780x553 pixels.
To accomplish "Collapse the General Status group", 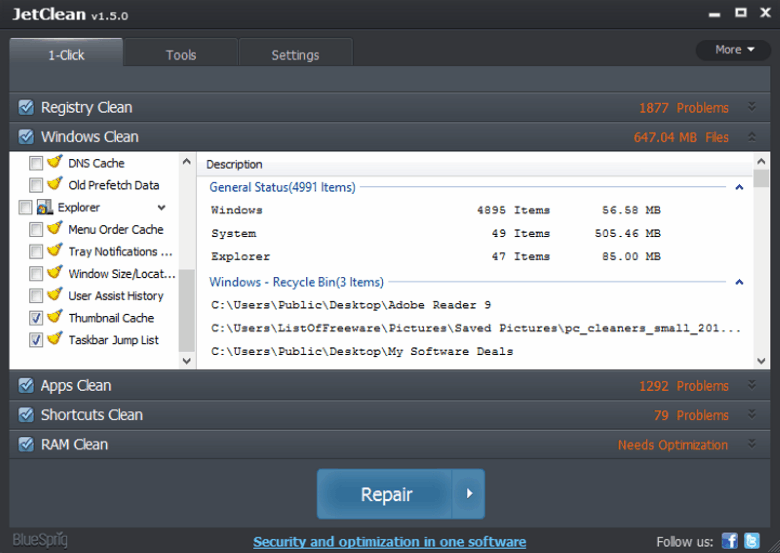I will (739, 187).
